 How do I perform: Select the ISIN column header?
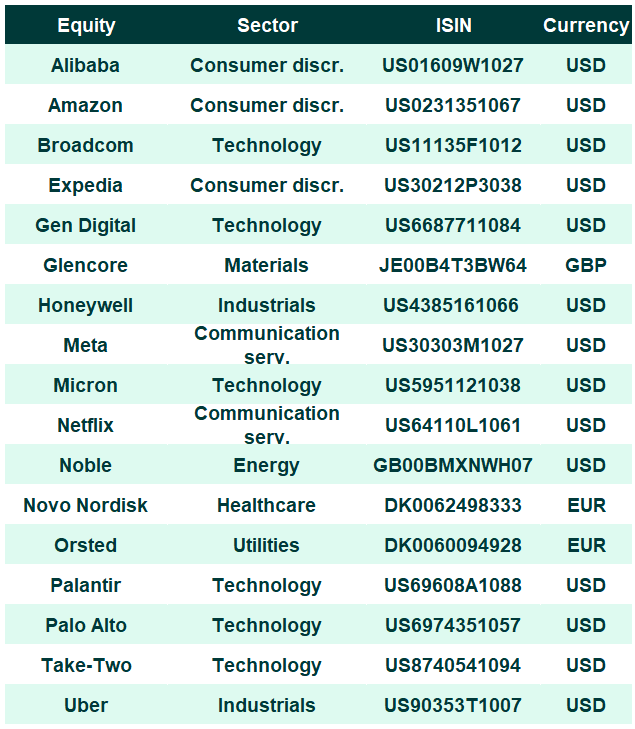pos(454,25)
